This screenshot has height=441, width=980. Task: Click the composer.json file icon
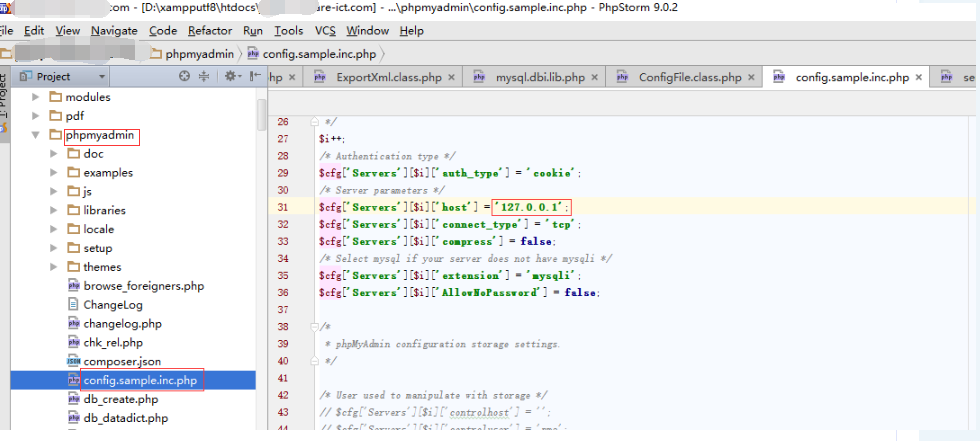pyautogui.click(x=73, y=361)
